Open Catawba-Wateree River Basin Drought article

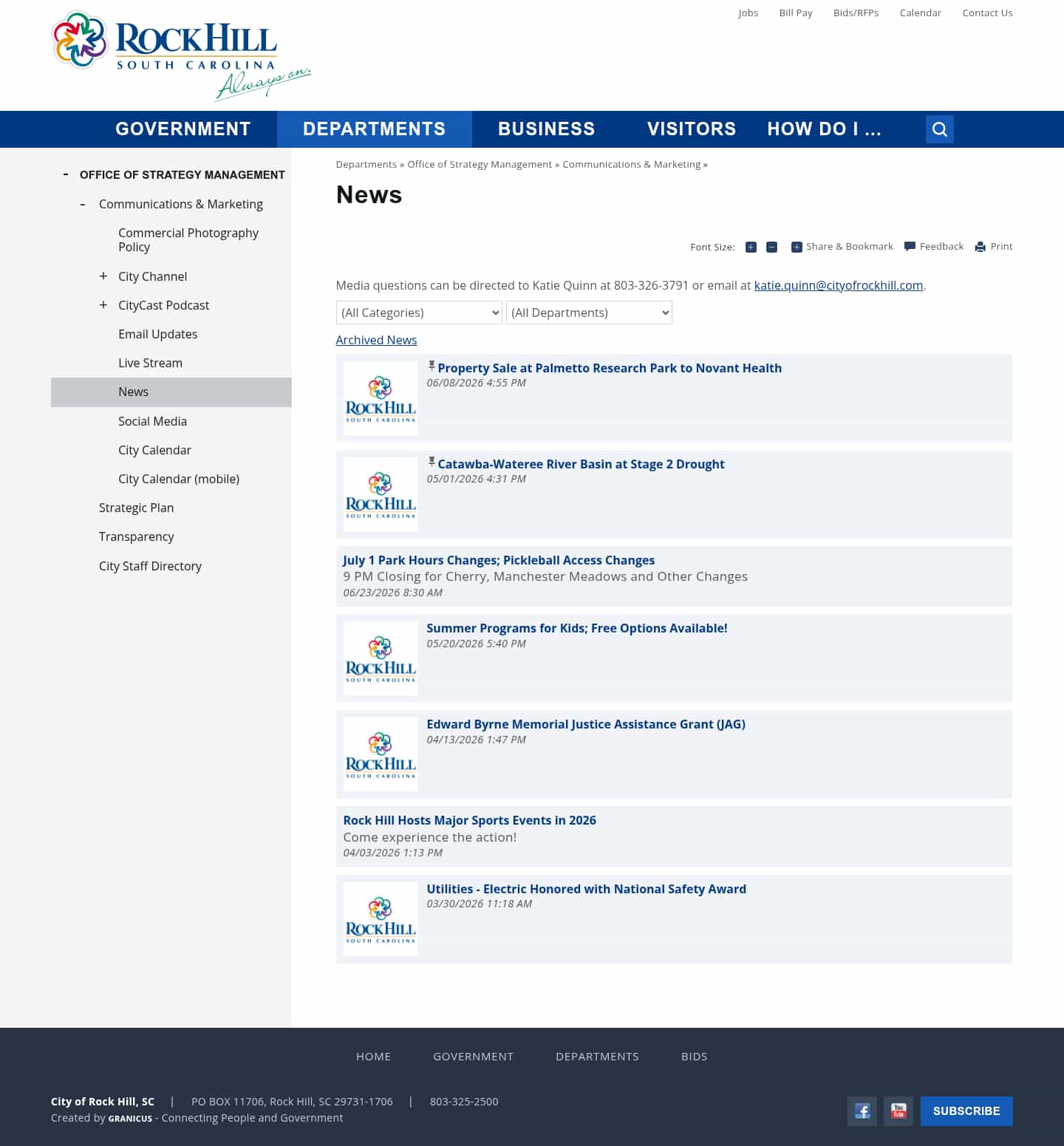pyautogui.click(x=581, y=464)
